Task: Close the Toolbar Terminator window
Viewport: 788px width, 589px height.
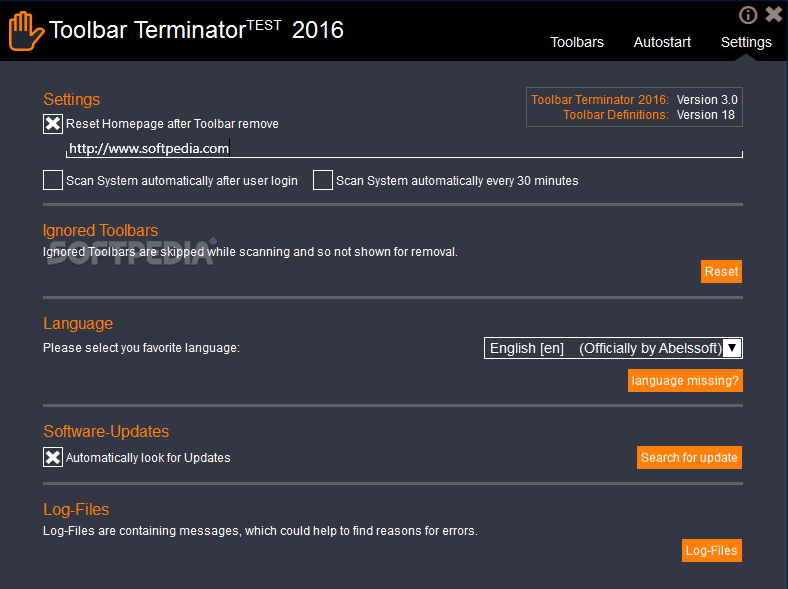Action: pos(774,14)
